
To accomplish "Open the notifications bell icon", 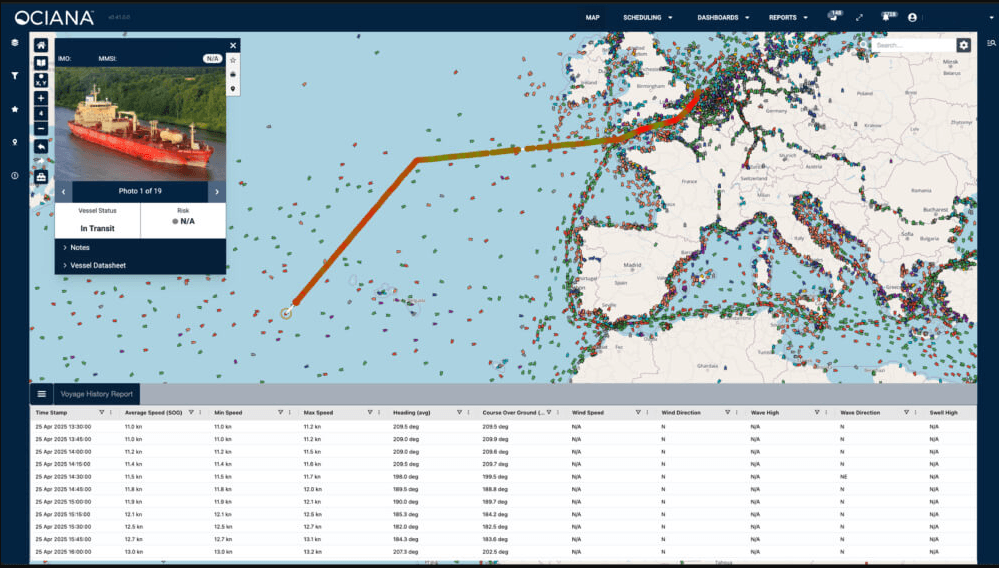I will tap(885, 17).
